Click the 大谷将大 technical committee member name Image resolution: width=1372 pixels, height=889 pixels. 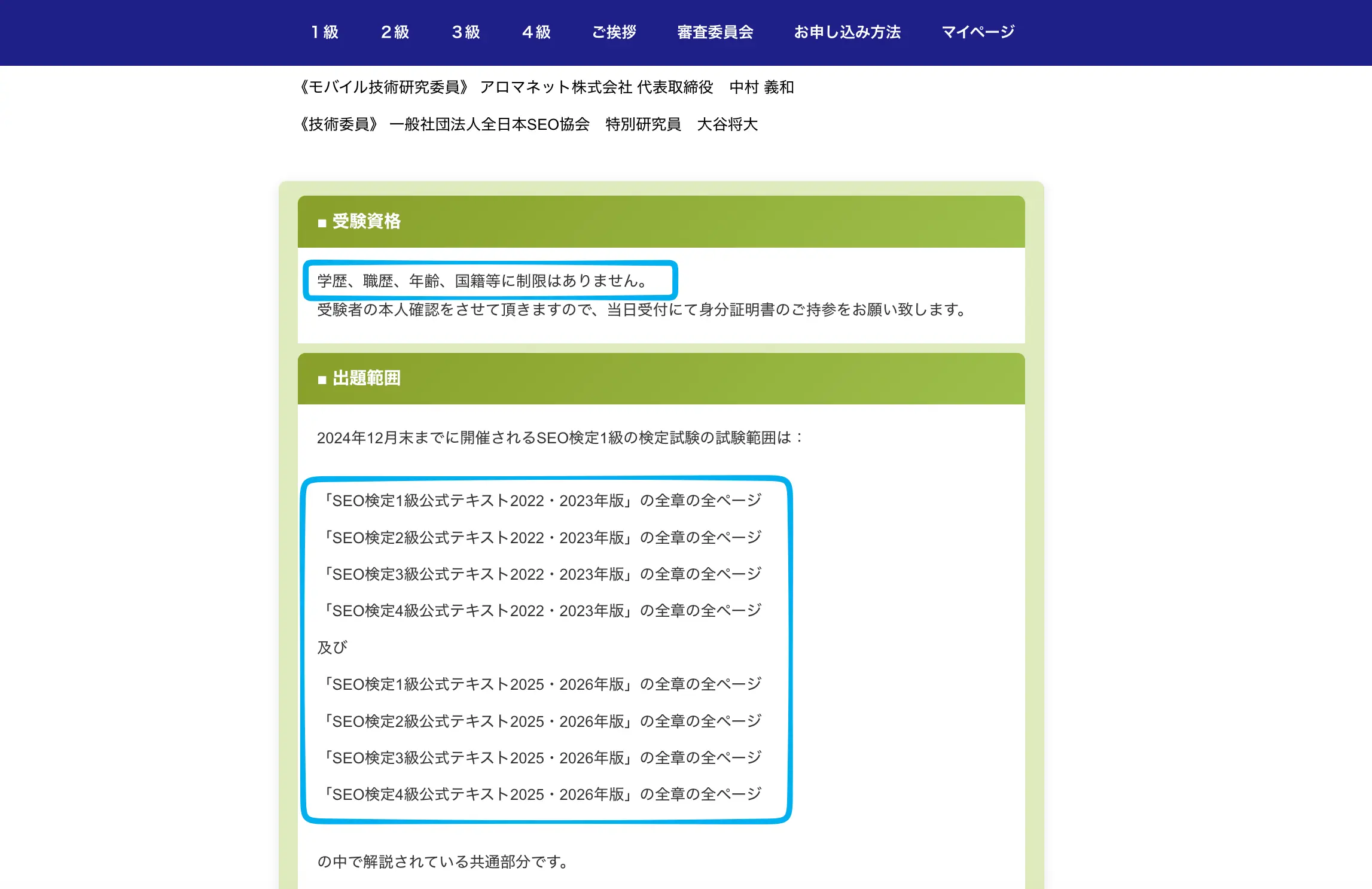[728, 125]
